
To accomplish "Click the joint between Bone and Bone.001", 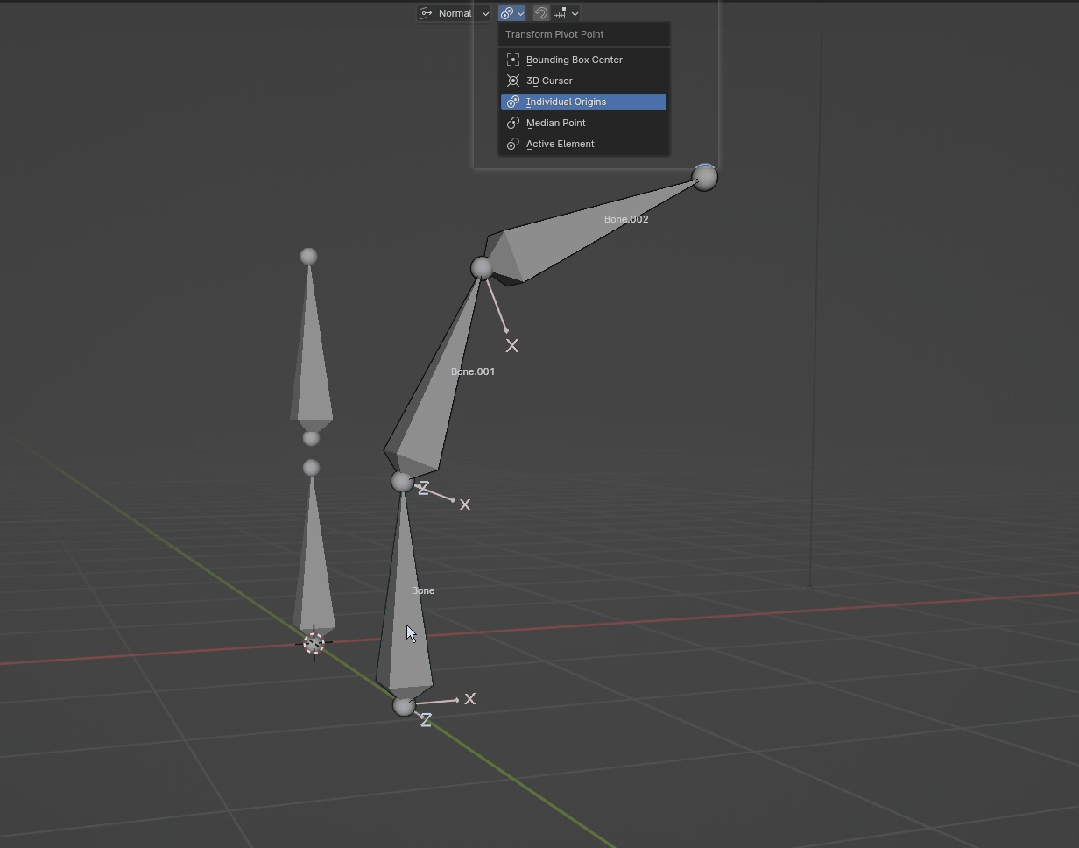I will [x=403, y=482].
